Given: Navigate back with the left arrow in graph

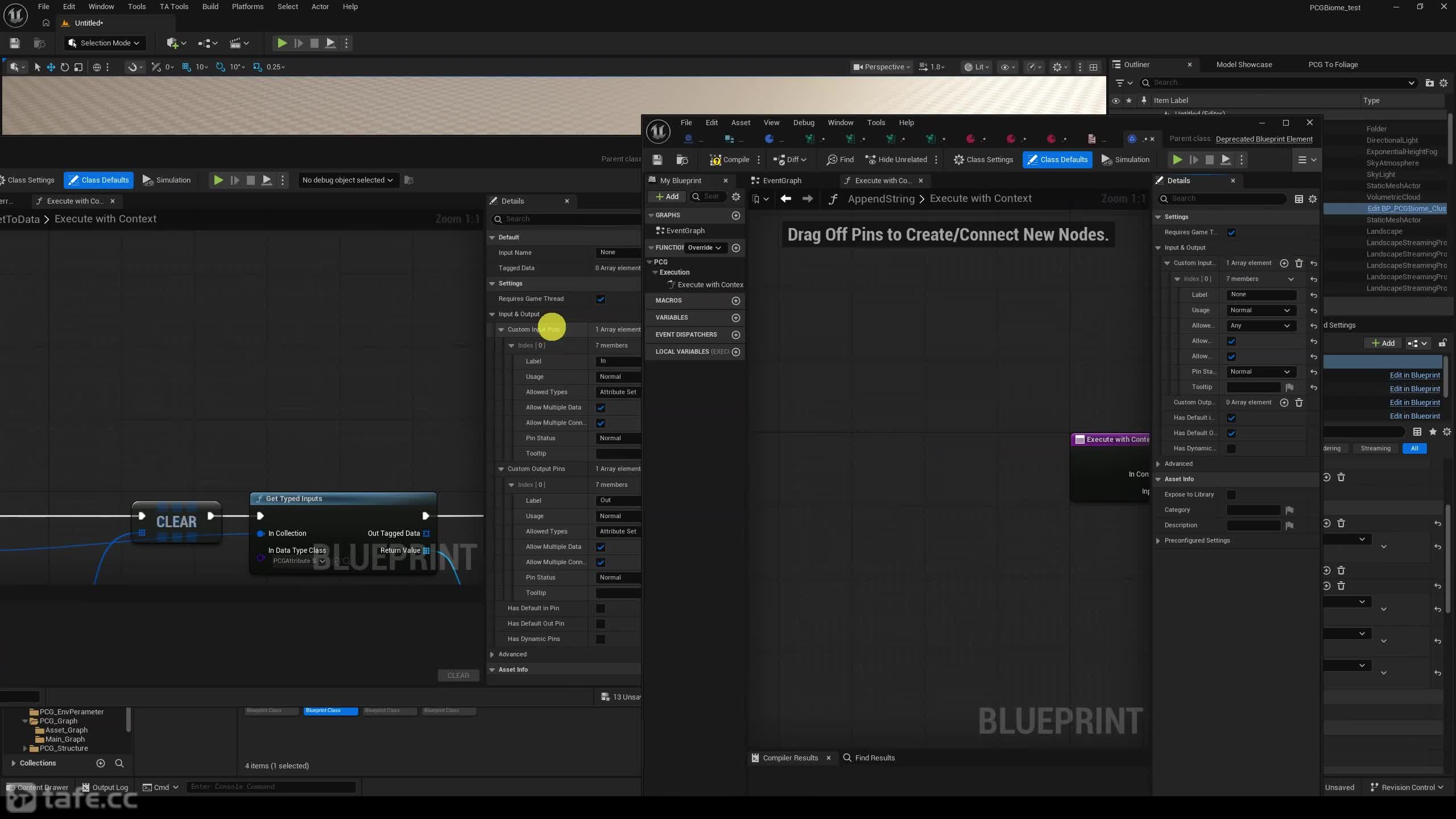Looking at the screenshot, I should click(786, 198).
